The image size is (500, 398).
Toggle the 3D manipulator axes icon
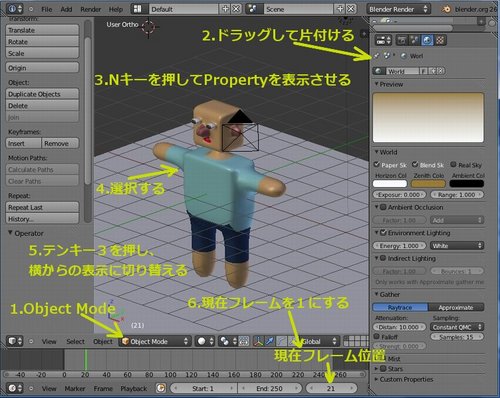click(258, 341)
